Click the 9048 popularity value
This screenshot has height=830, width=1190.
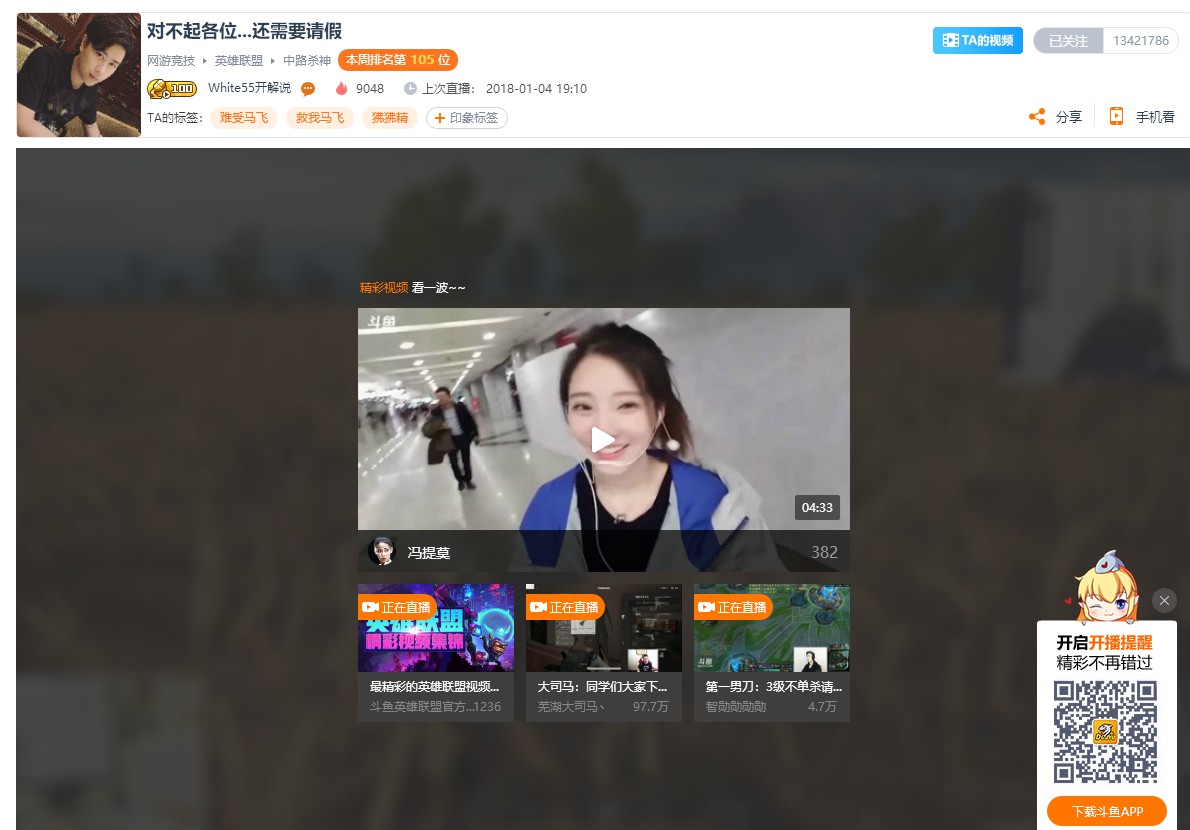(370, 89)
